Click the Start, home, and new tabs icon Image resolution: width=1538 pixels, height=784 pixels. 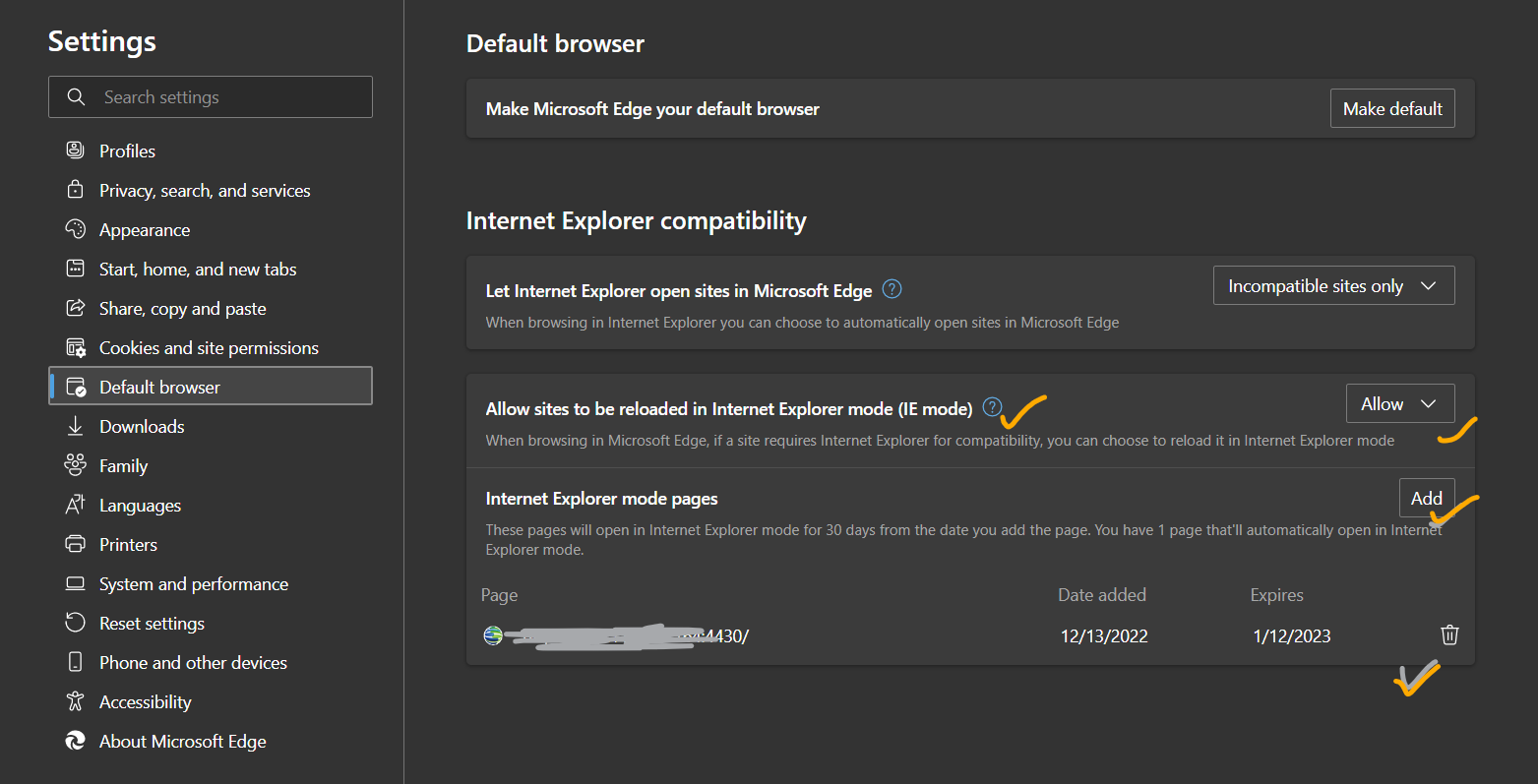(x=75, y=269)
